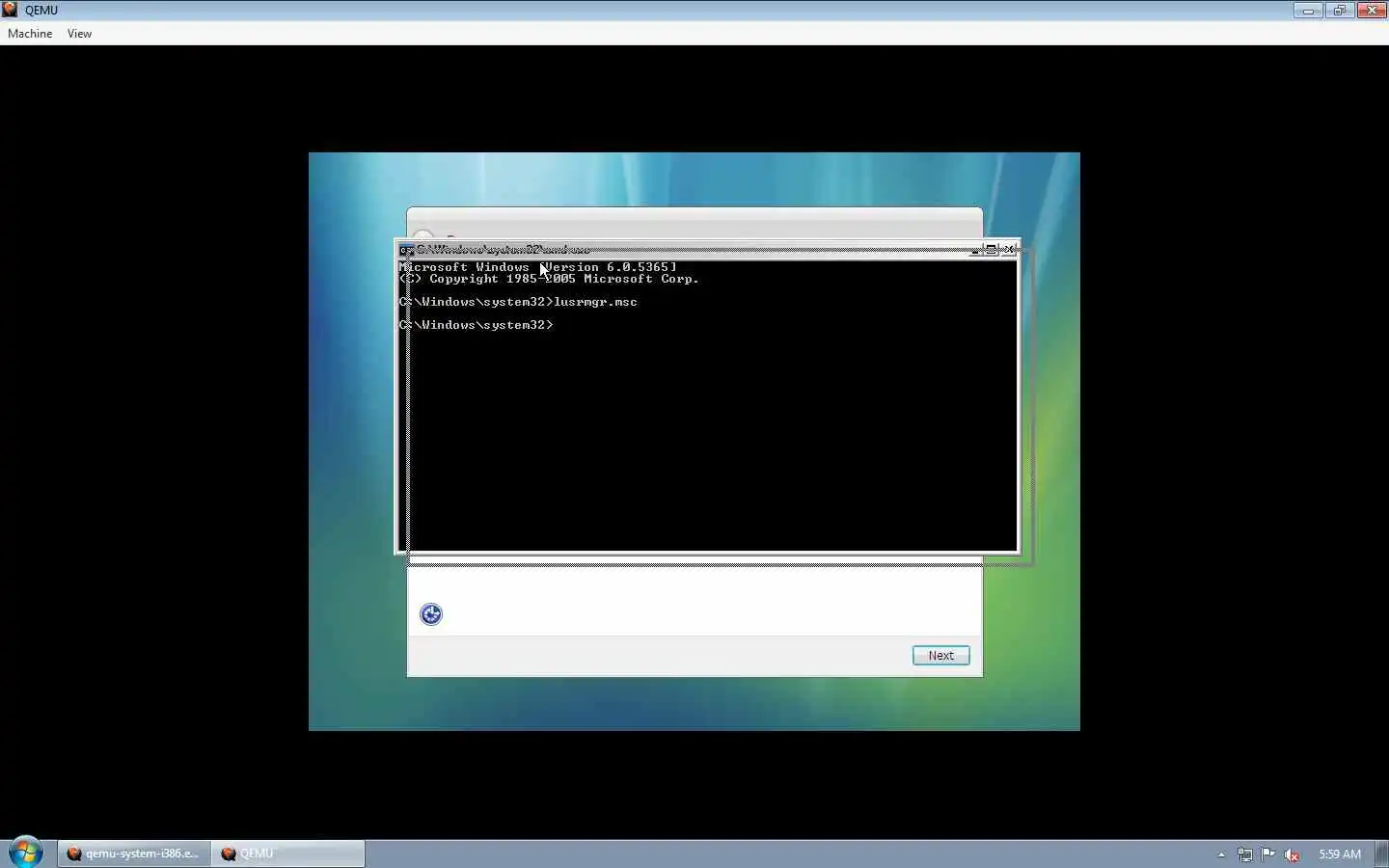Open the Windows Start orb

(26, 853)
